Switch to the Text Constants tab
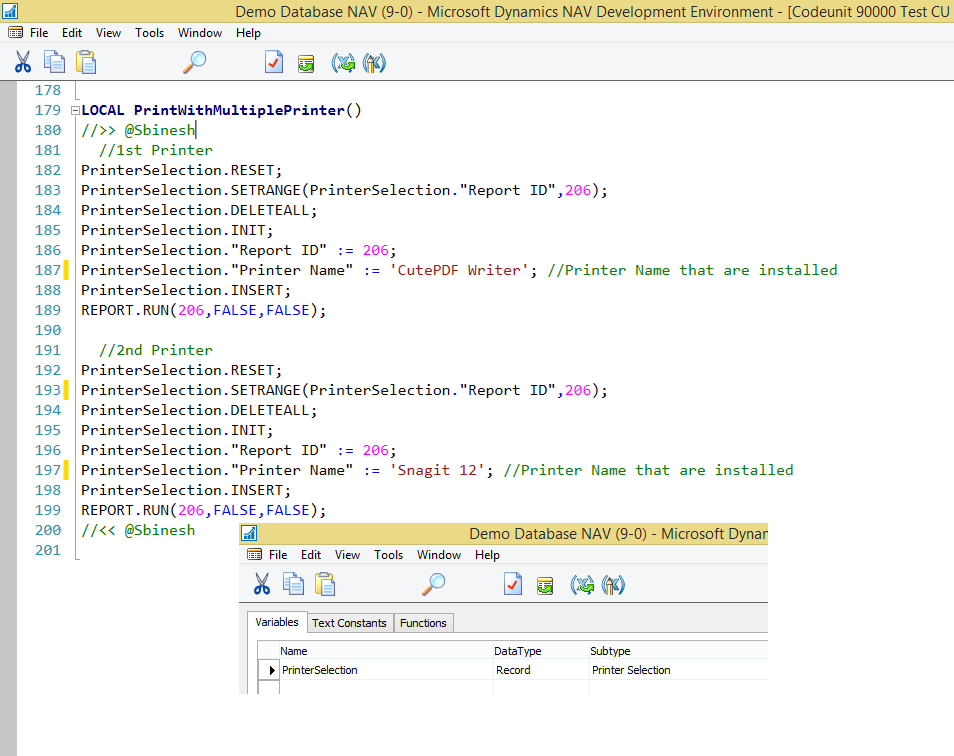The image size is (954, 756). (x=349, y=622)
